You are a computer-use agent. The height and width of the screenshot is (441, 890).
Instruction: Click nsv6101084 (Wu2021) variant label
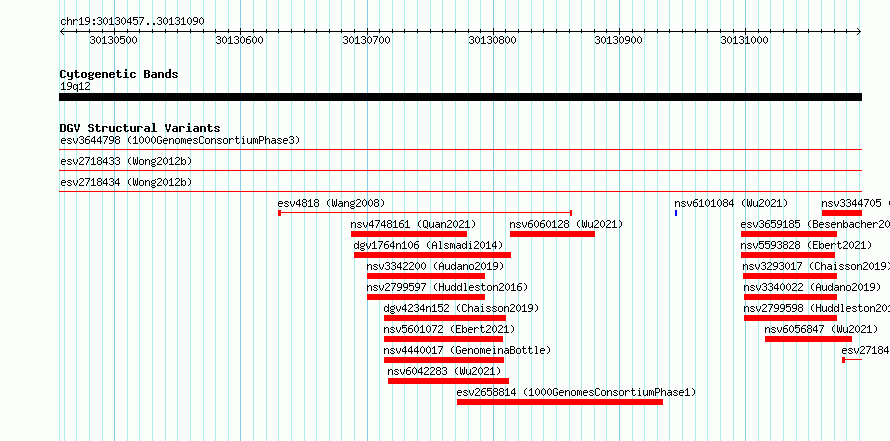(x=731, y=203)
